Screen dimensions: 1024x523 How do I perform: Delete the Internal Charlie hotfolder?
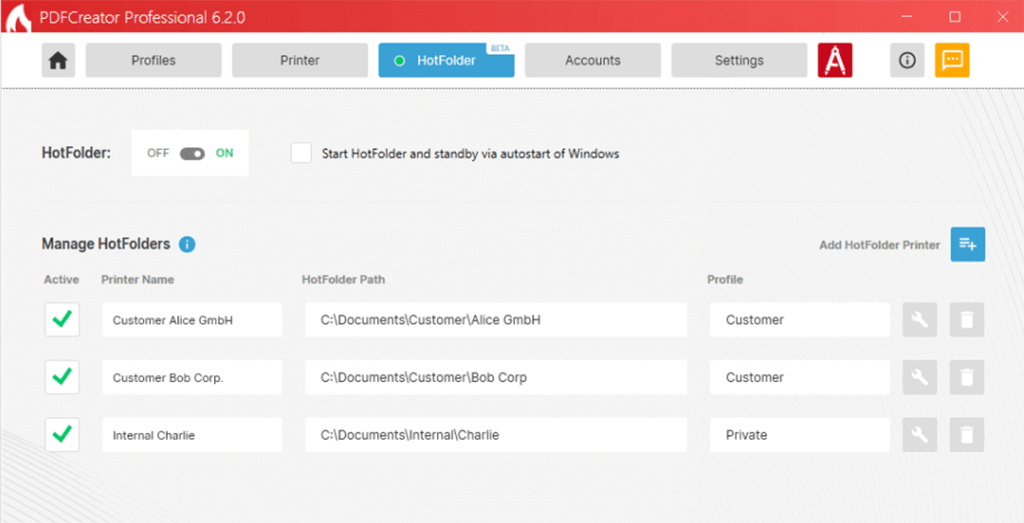pyautogui.click(x=967, y=435)
